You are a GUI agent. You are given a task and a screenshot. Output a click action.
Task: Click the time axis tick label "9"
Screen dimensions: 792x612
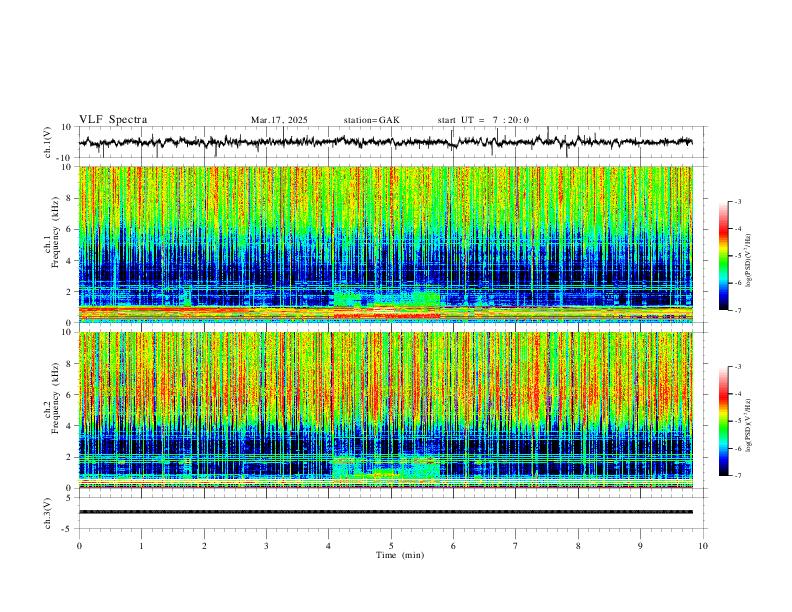640,546
